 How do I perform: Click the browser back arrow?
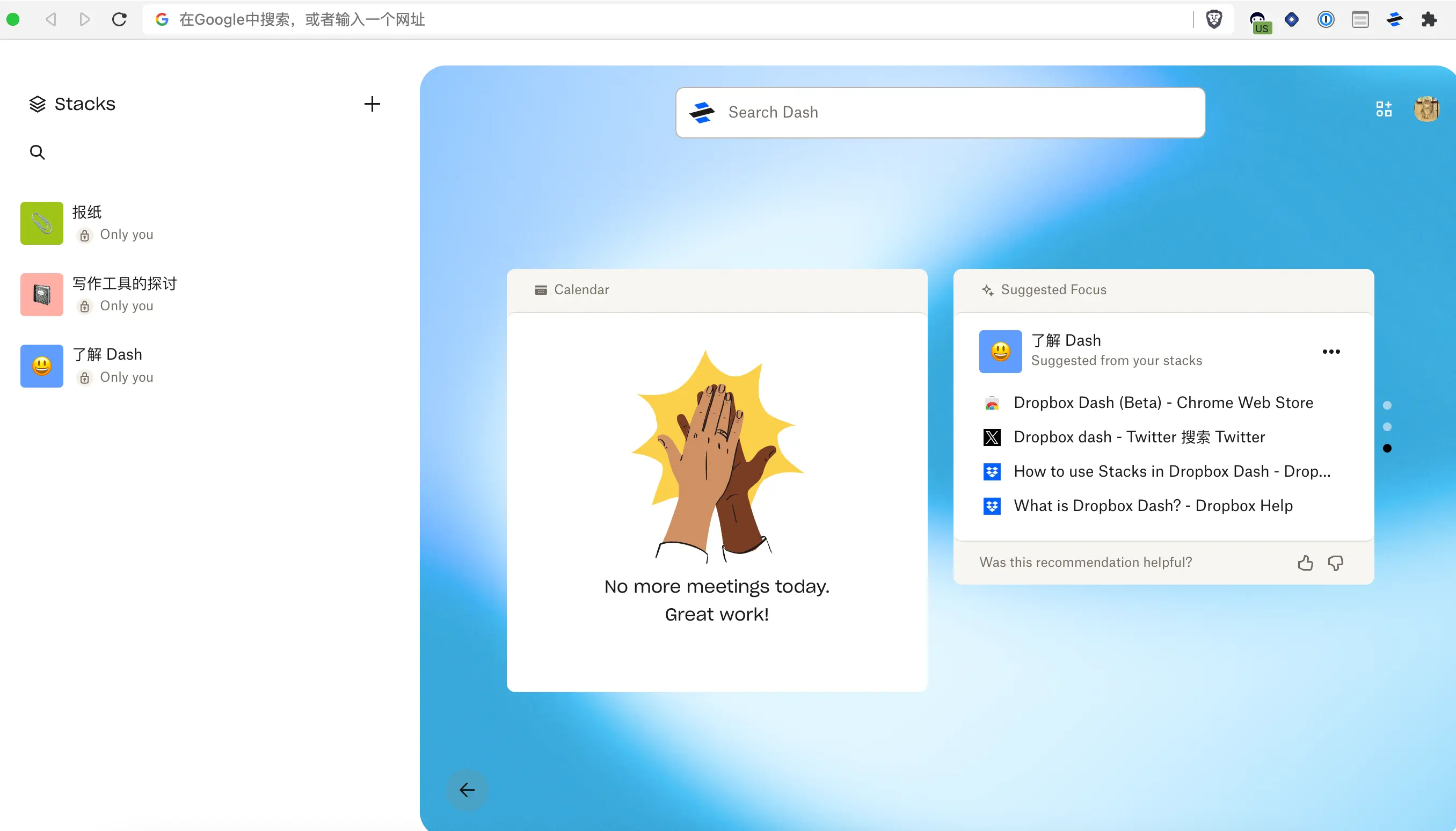[x=51, y=19]
